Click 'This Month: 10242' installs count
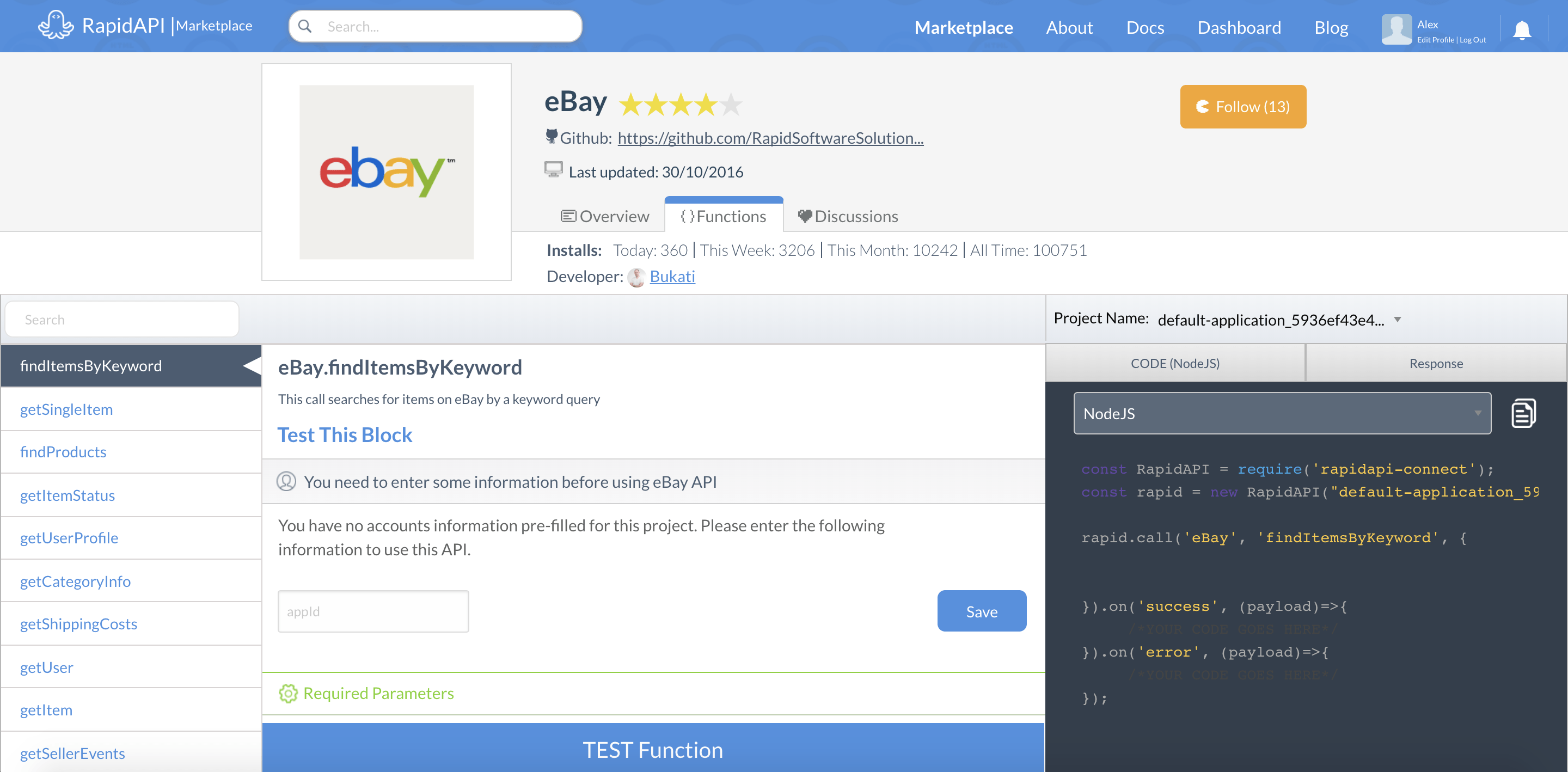This screenshot has width=1568, height=772. click(x=892, y=250)
